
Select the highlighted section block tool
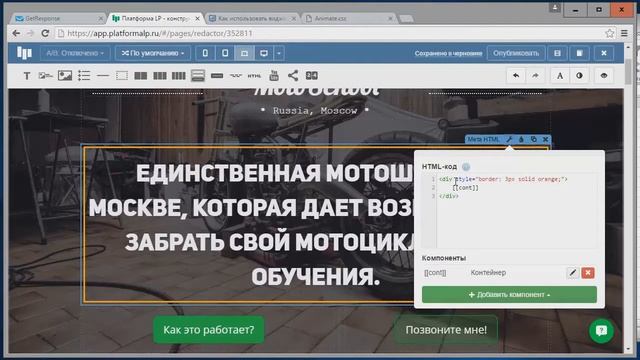tap(198, 76)
